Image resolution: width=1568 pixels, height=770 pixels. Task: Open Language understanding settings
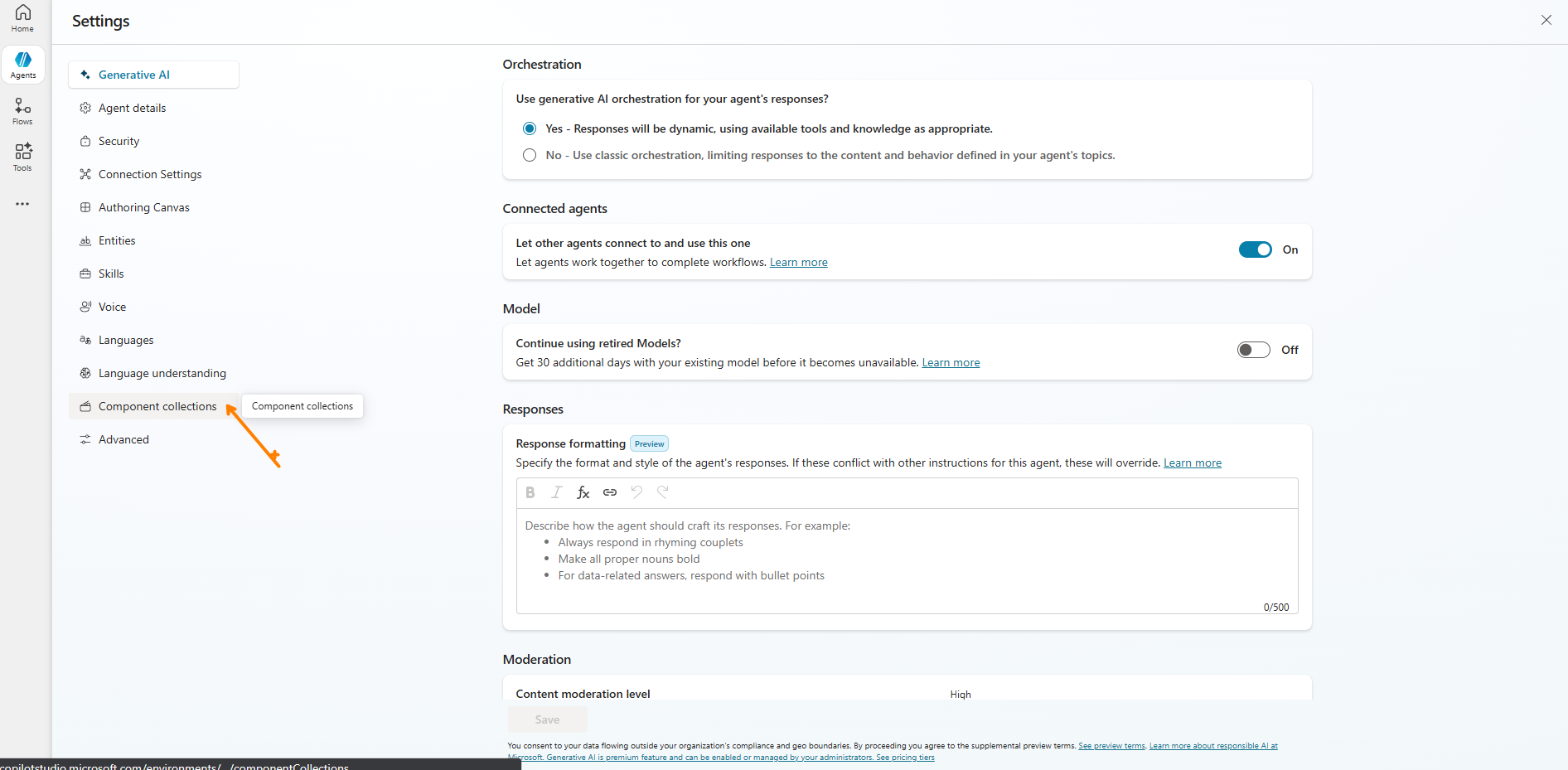point(154,373)
